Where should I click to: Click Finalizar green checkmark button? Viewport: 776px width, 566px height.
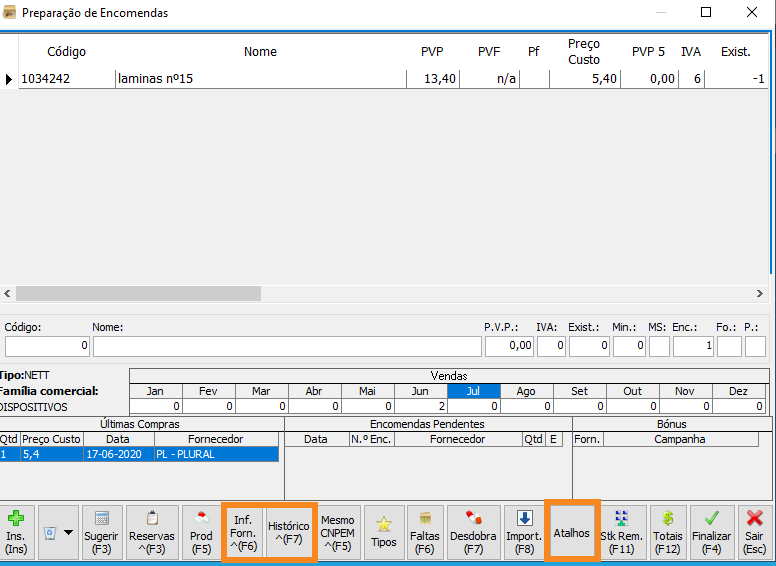711,532
